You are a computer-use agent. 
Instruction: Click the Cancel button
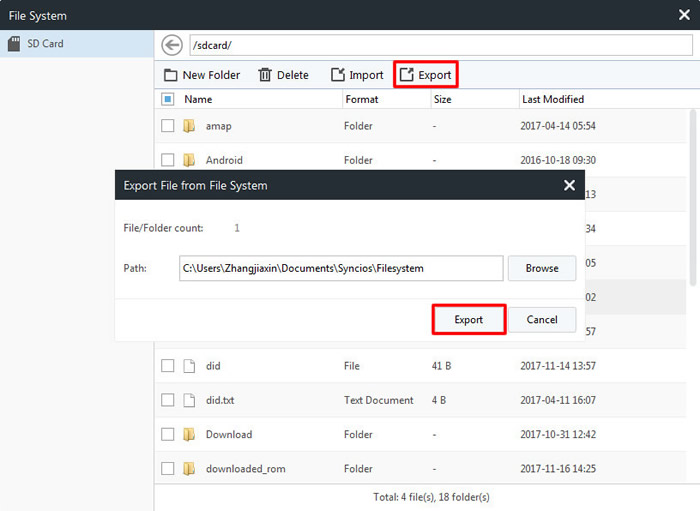[542, 320]
